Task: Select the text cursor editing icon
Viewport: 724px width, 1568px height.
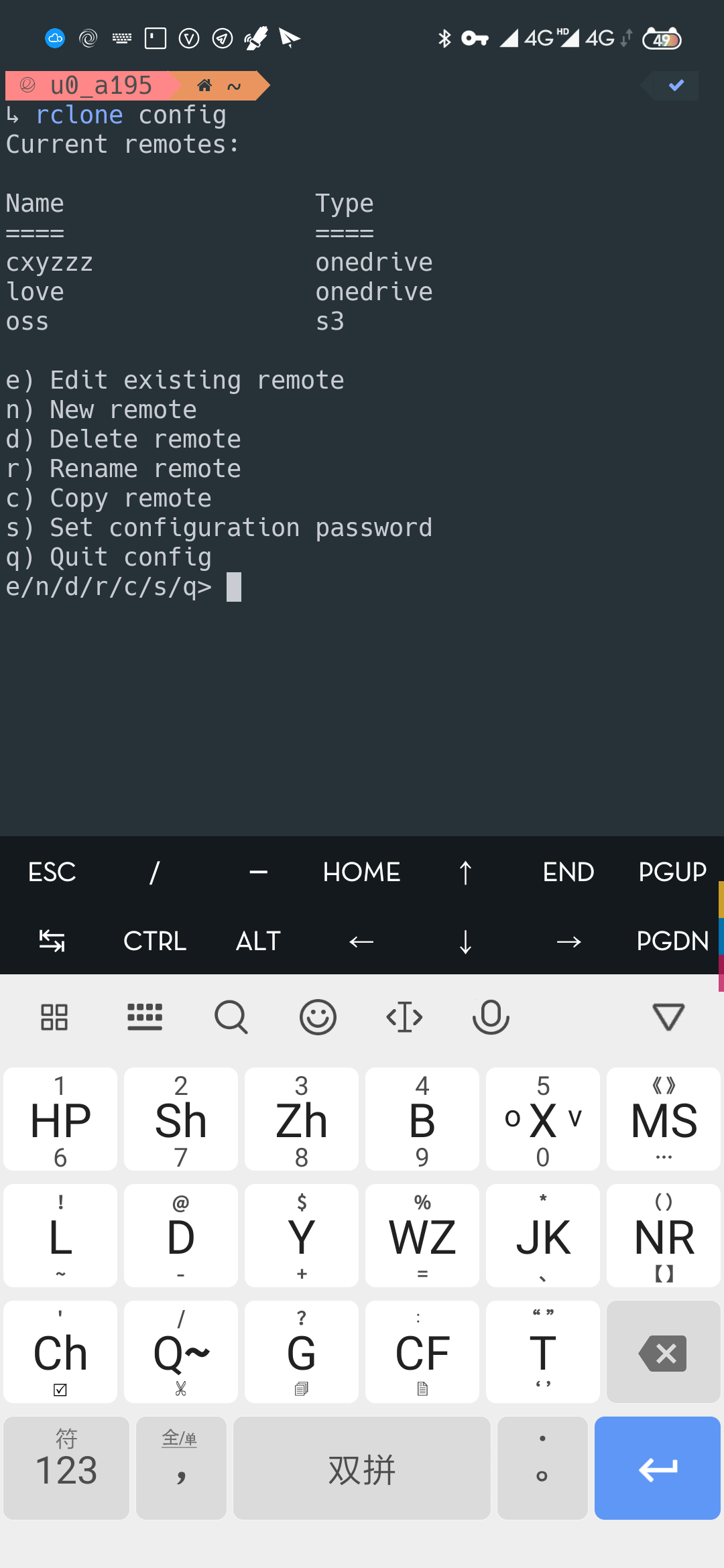Action: click(404, 1017)
